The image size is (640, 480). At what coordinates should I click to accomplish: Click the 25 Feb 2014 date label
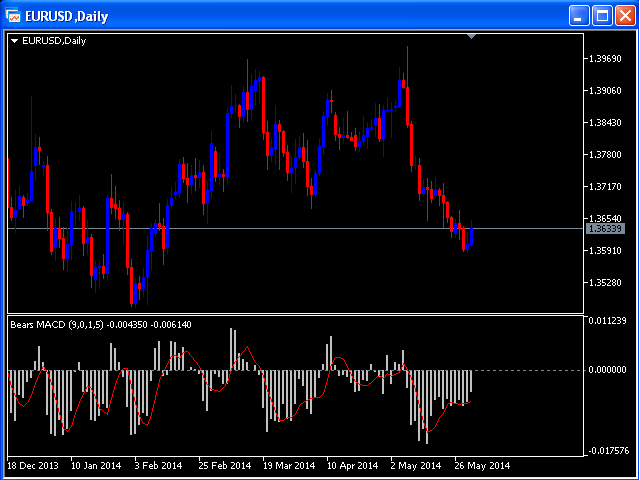(x=224, y=465)
